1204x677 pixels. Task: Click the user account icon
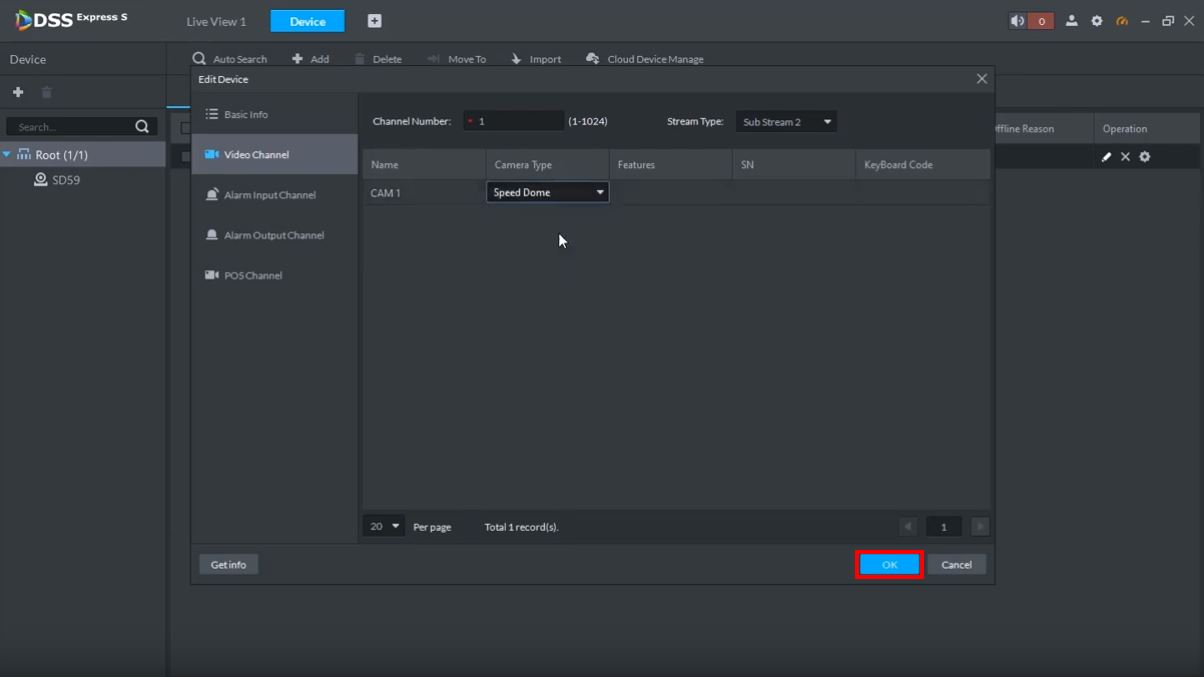(x=1071, y=21)
